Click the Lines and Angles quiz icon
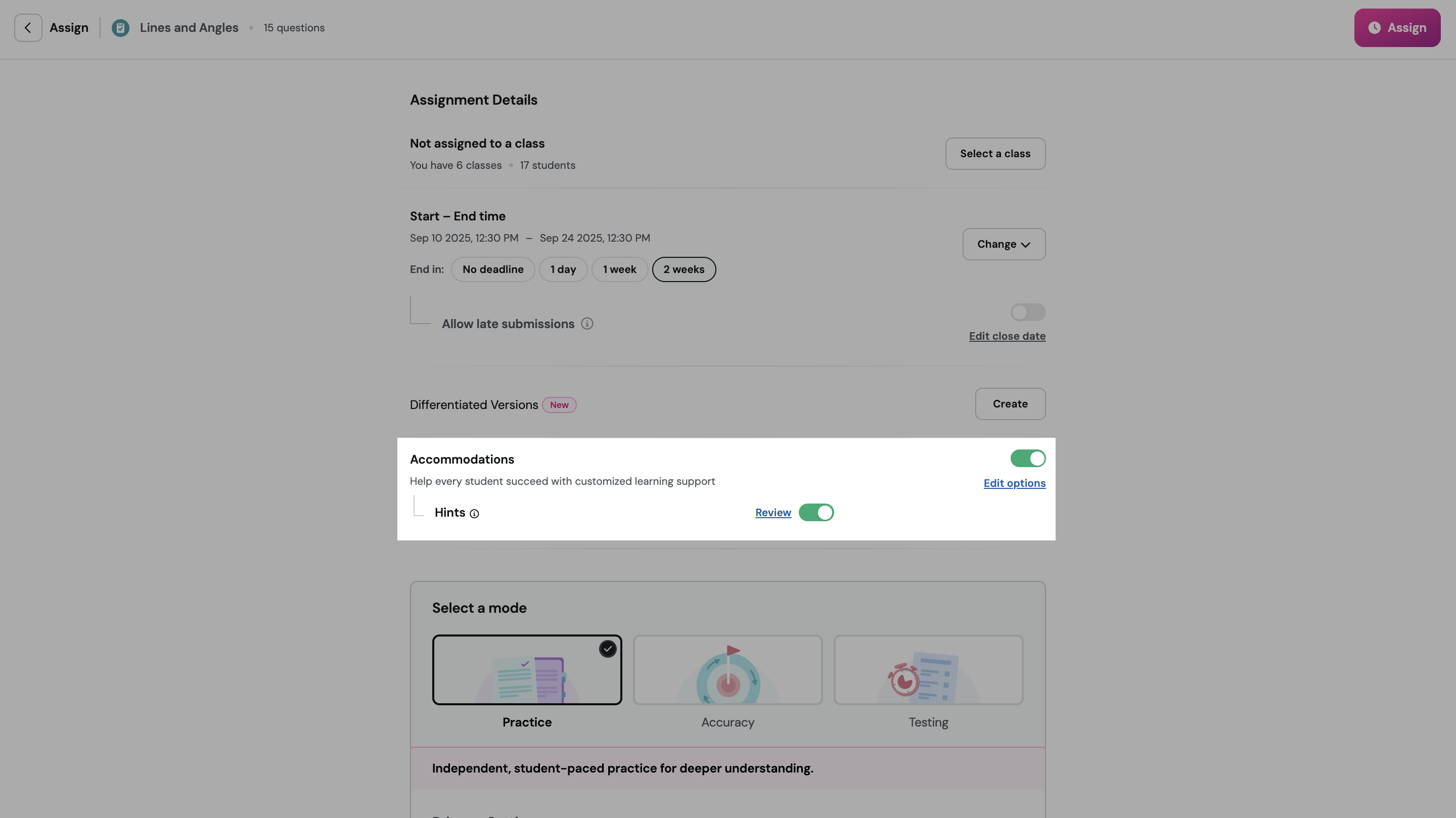 120,28
